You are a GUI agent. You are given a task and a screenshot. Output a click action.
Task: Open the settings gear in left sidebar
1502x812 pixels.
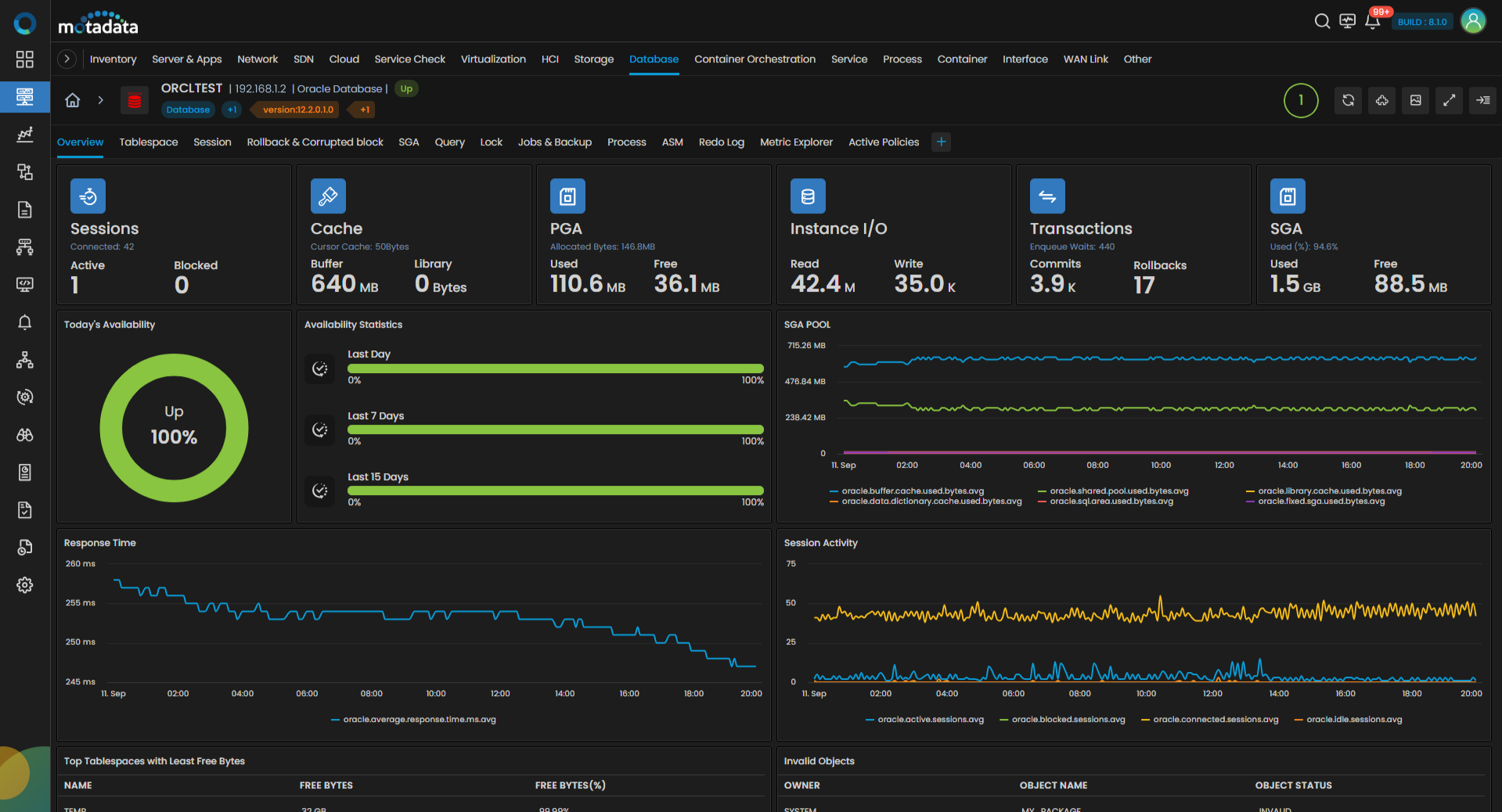(x=25, y=585)
